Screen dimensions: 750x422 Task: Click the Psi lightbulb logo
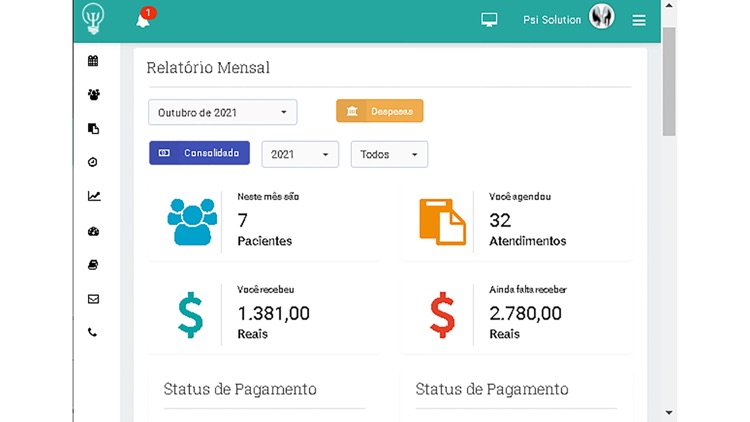coord(93,19)
